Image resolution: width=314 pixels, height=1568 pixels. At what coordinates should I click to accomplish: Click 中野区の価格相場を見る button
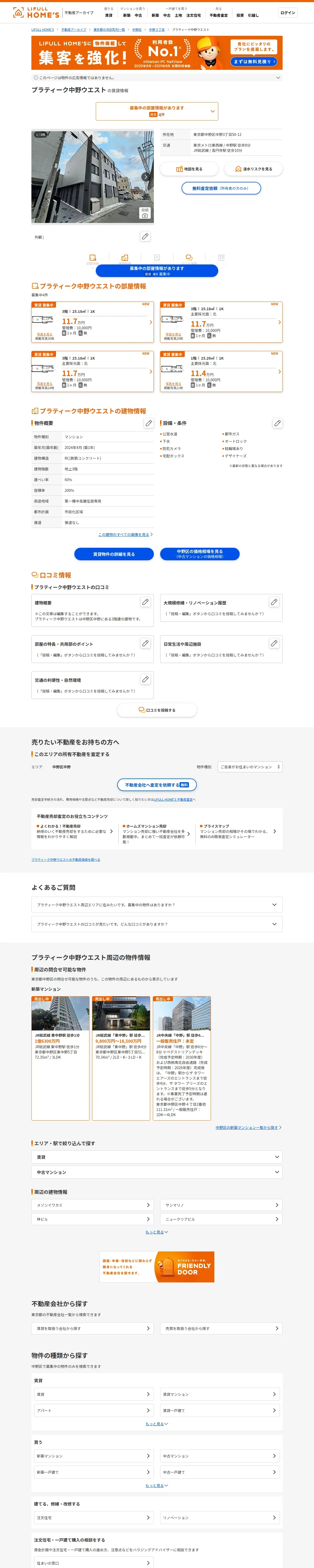[200, 554]
